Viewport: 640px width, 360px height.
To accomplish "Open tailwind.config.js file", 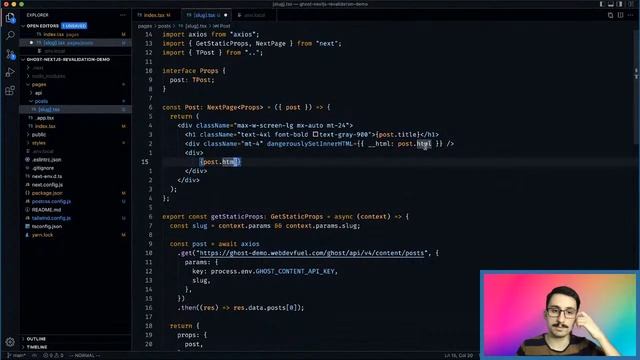I will pyautogui.click(x=76, y=218).
